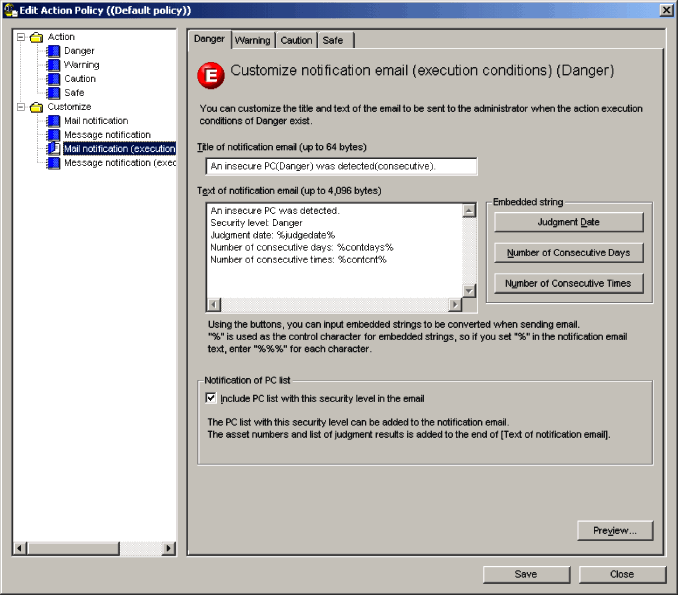Insert Number of Consecutive Days string
This screenshot has width=678, height=595.
coord(569,253)
